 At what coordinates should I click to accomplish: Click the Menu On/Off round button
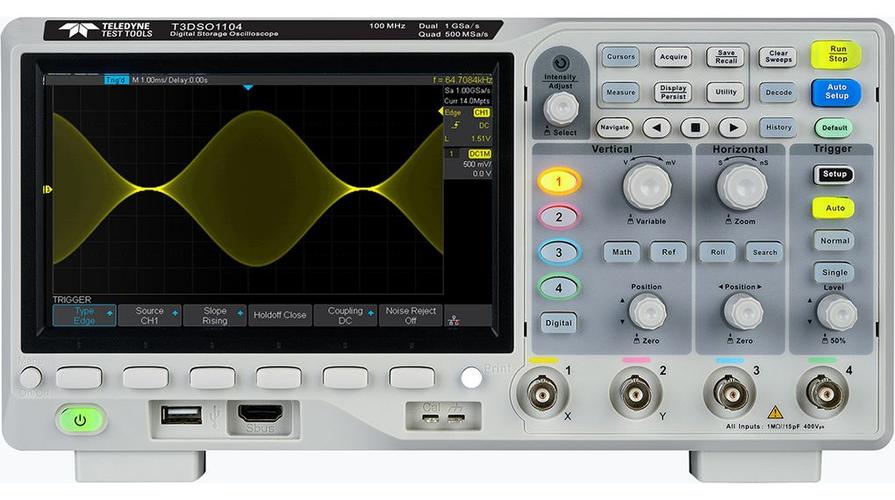tap(30, 378)
